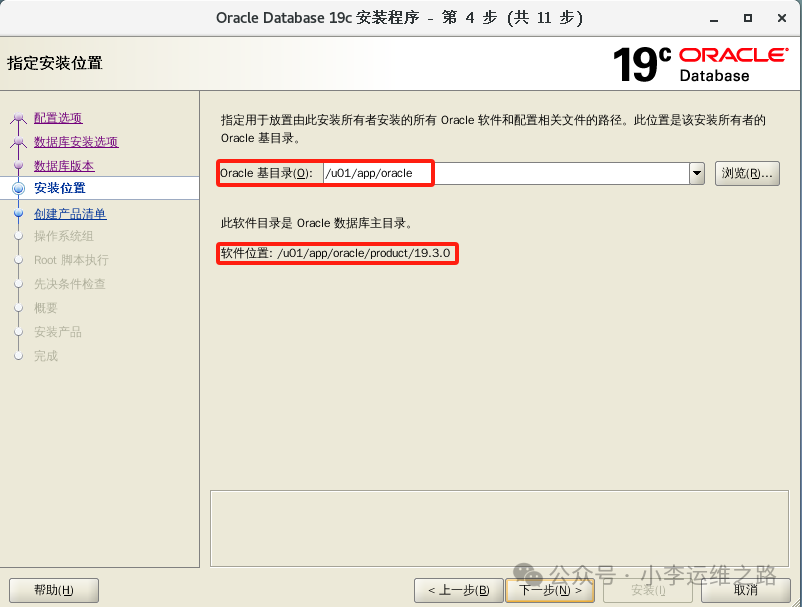This screenshot has width=802, height=607.
Task: Click the Oracle 19c Database logo
Action: (x=700, y=64)
